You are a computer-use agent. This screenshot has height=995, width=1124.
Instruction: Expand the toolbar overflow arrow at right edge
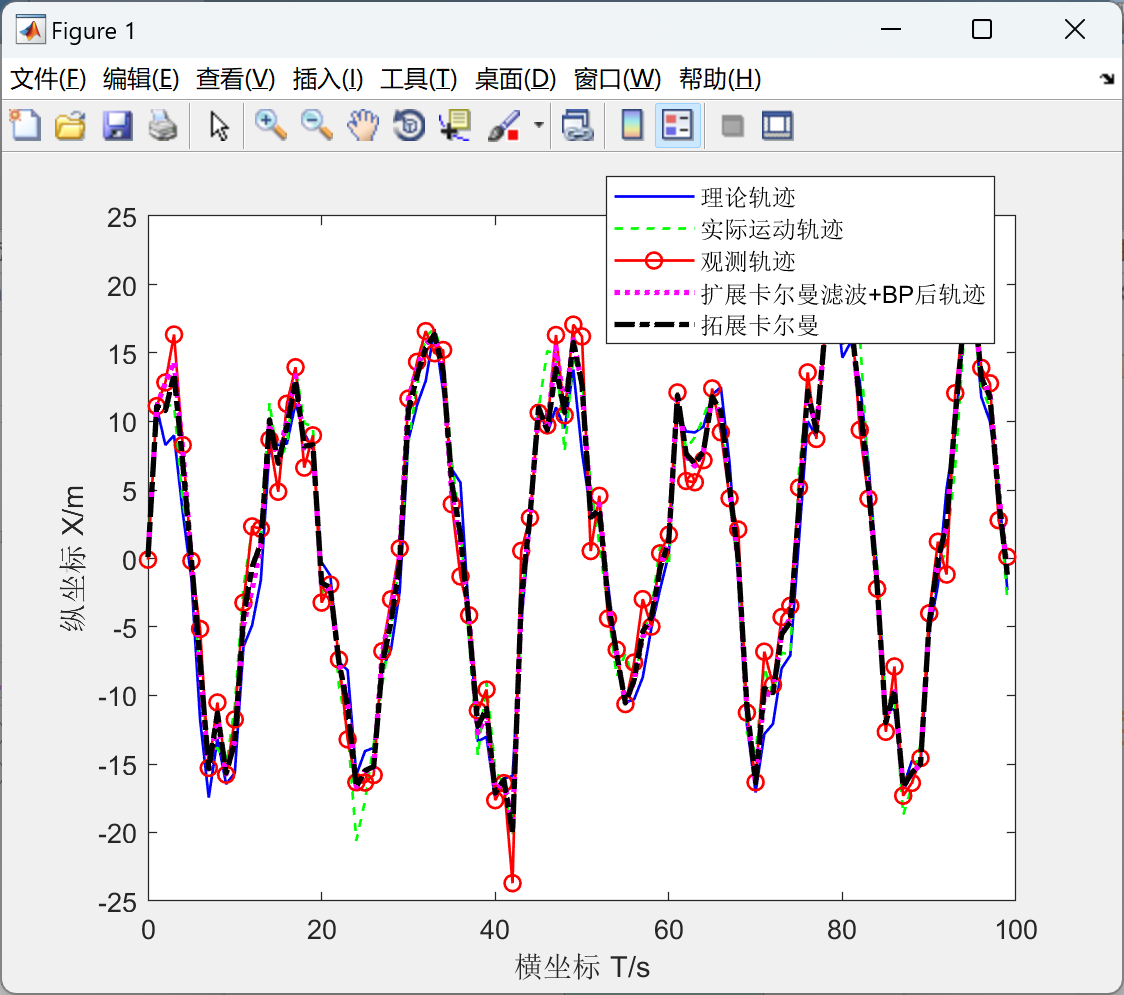point(1108,79)
